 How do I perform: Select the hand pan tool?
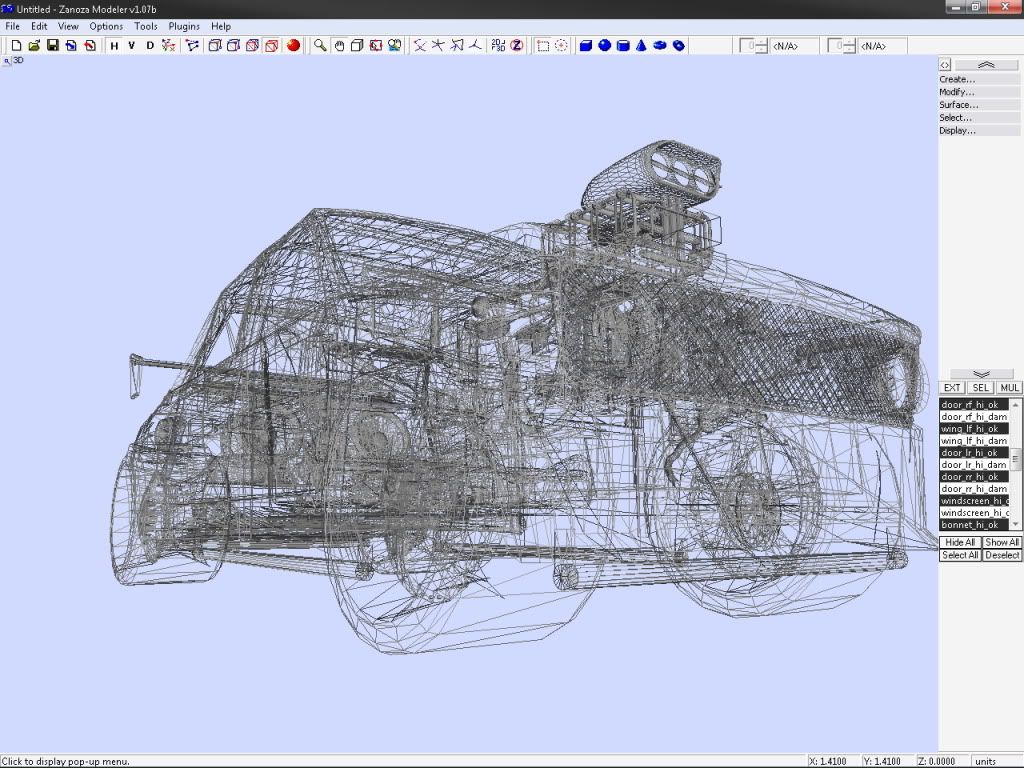(339, 45)
